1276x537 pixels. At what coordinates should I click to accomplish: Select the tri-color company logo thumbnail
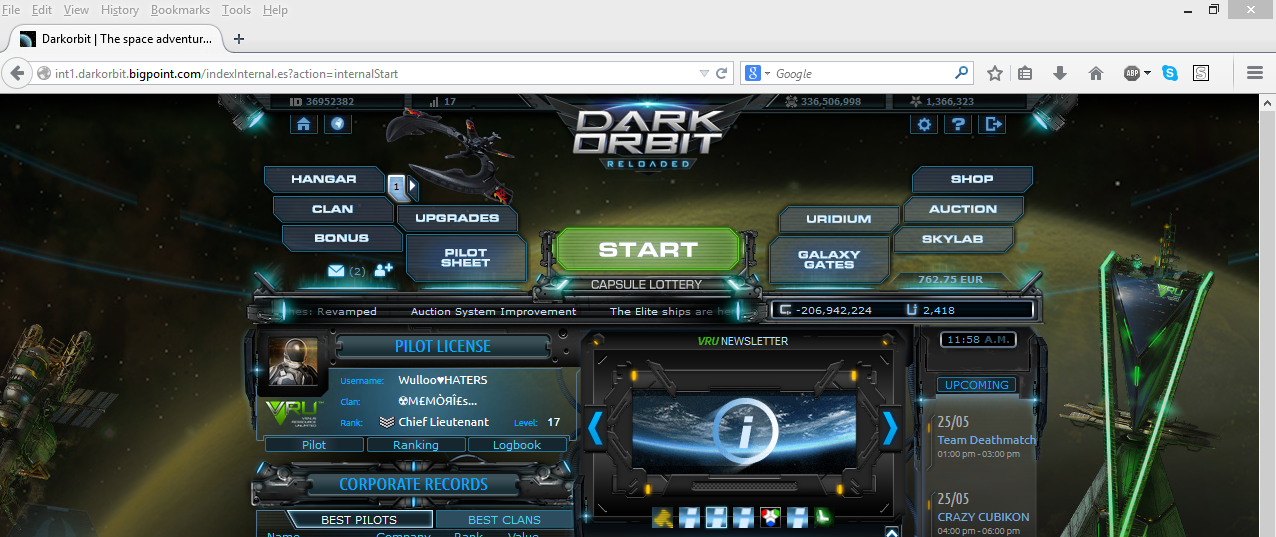[769, 517]
